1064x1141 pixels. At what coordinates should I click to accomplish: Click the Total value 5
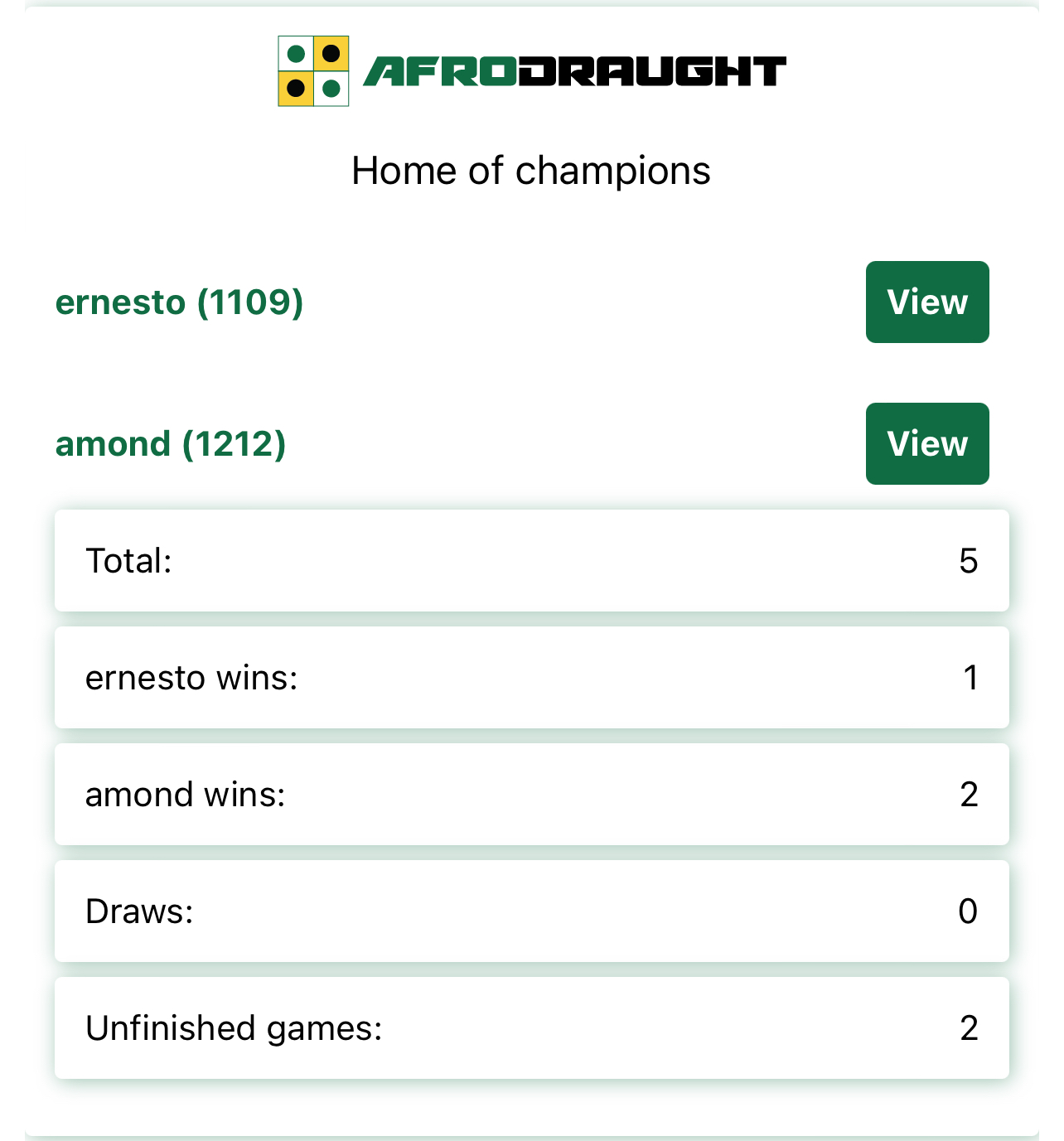(969, 561)
